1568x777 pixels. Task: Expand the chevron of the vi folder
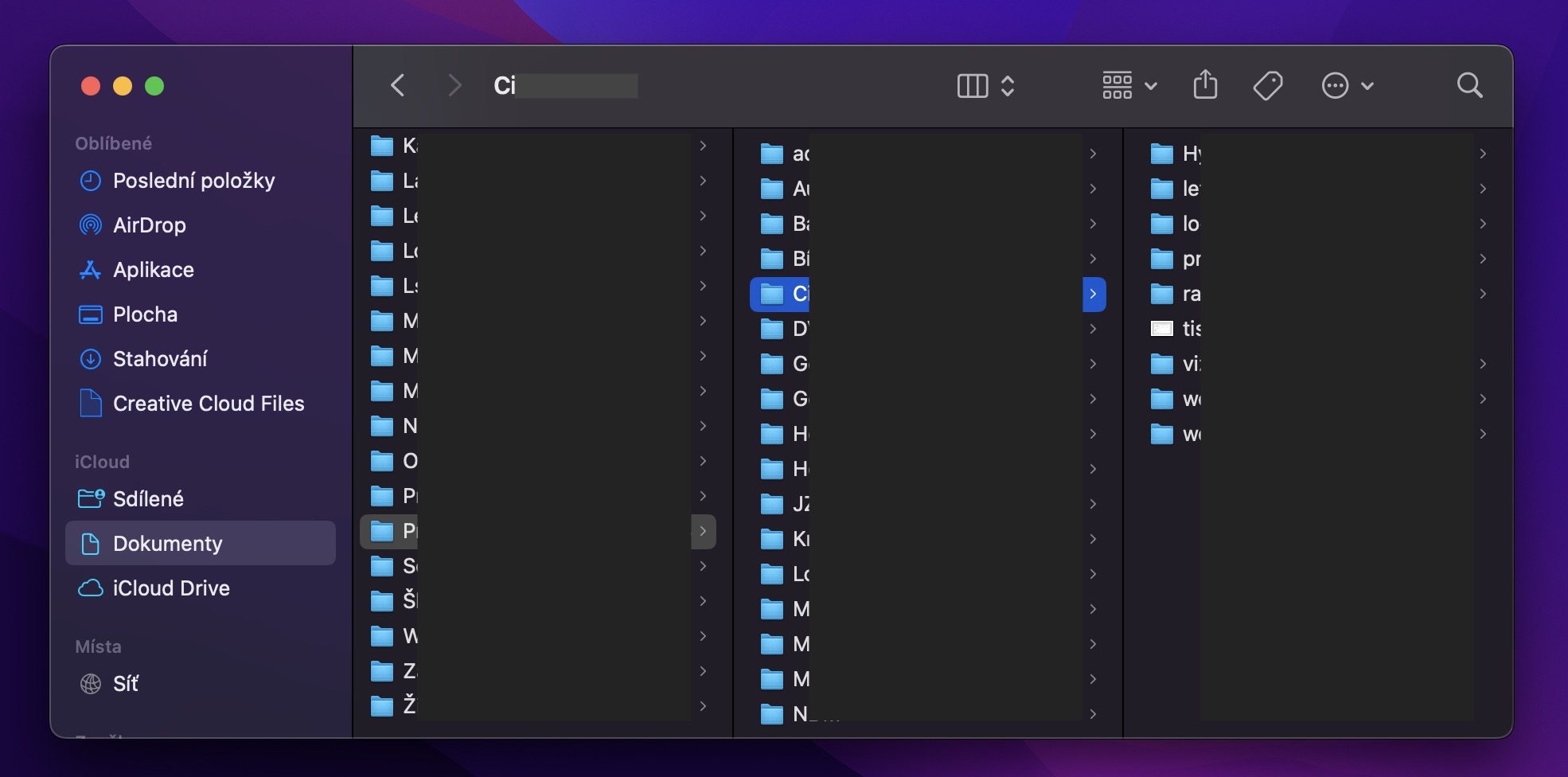1483,364
